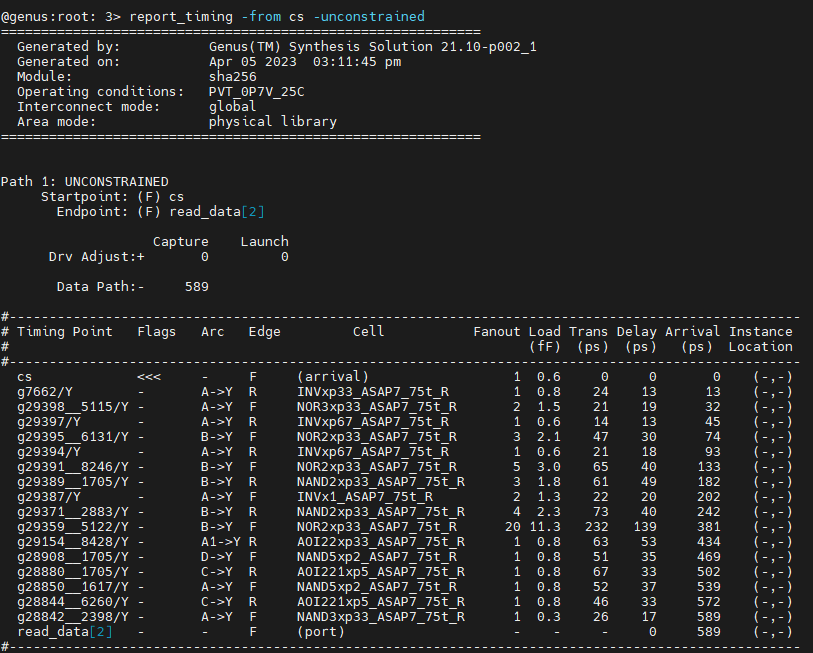
Task: Click cell NOR3xp33_ASAP7_75t_R
Action: click(x=377, y=407)
